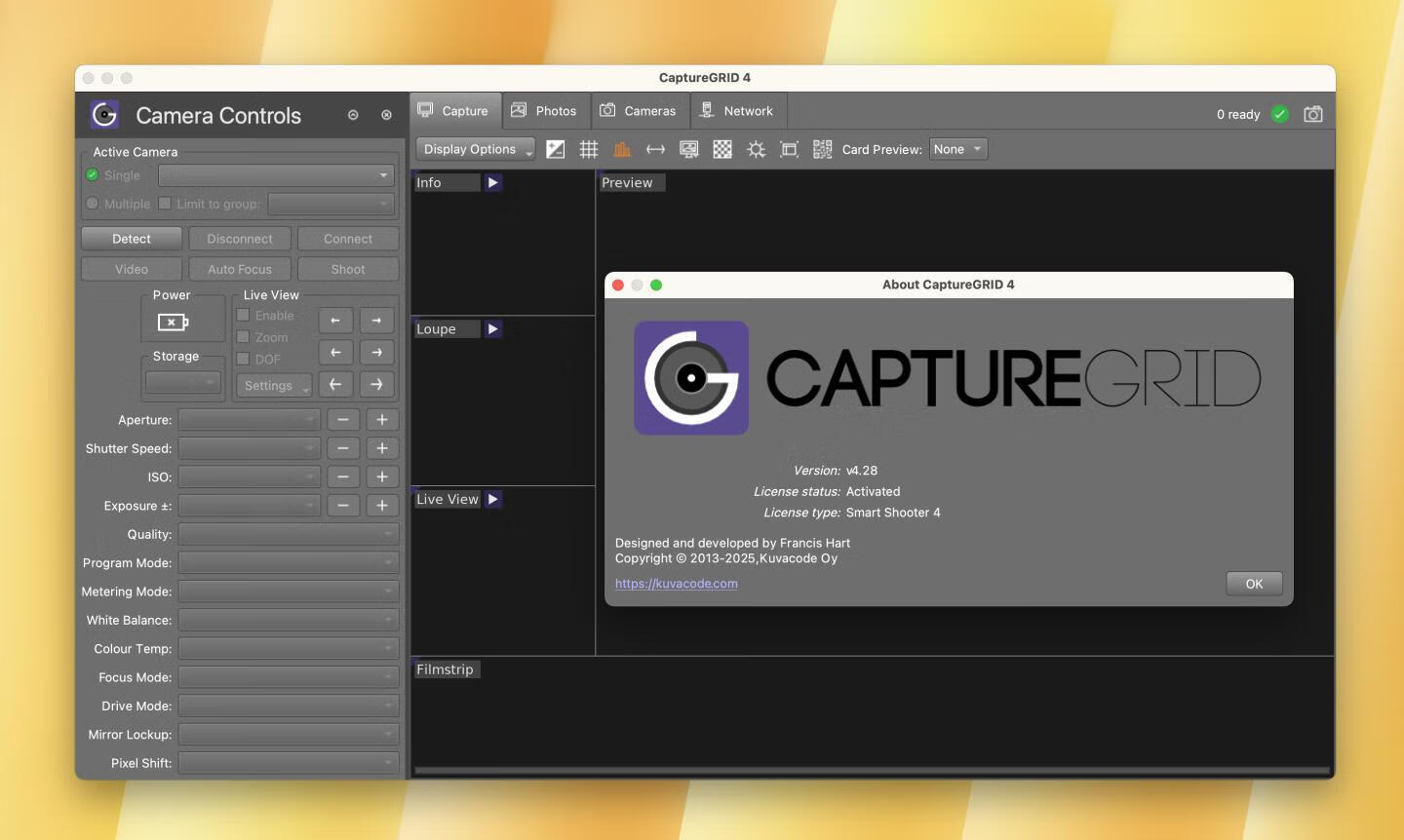The image size is (1404, 840).
Task: Select the histogram display icon
Action: pos(622,149)
